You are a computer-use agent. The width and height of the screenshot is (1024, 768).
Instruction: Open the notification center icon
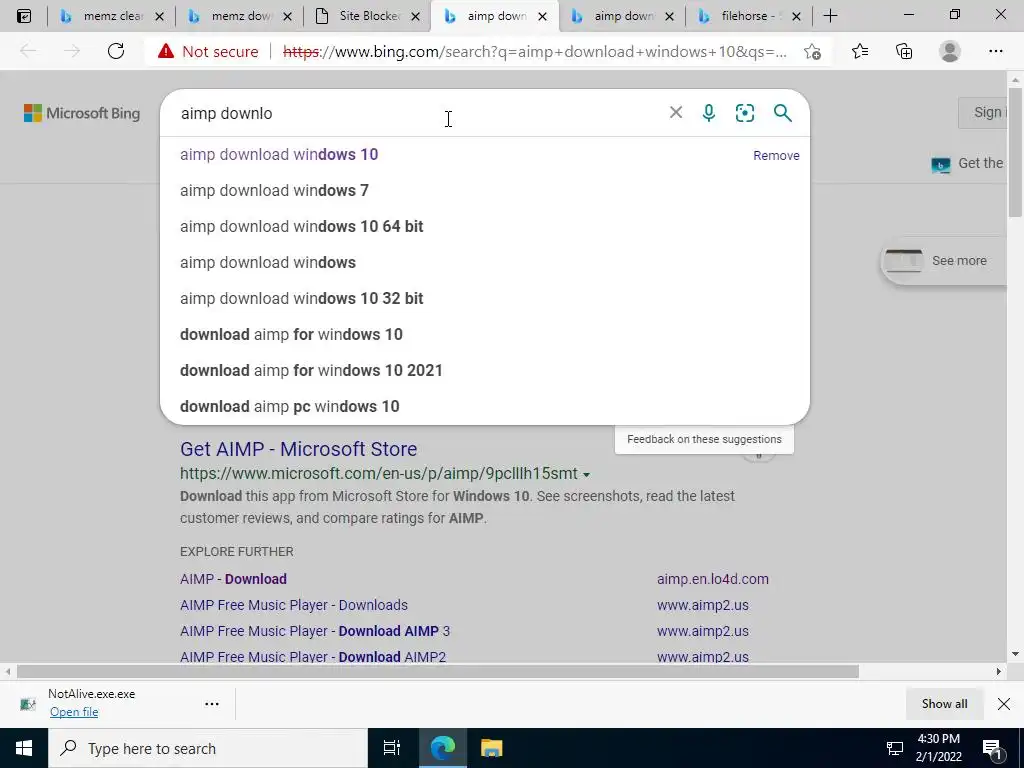(991, 748)
